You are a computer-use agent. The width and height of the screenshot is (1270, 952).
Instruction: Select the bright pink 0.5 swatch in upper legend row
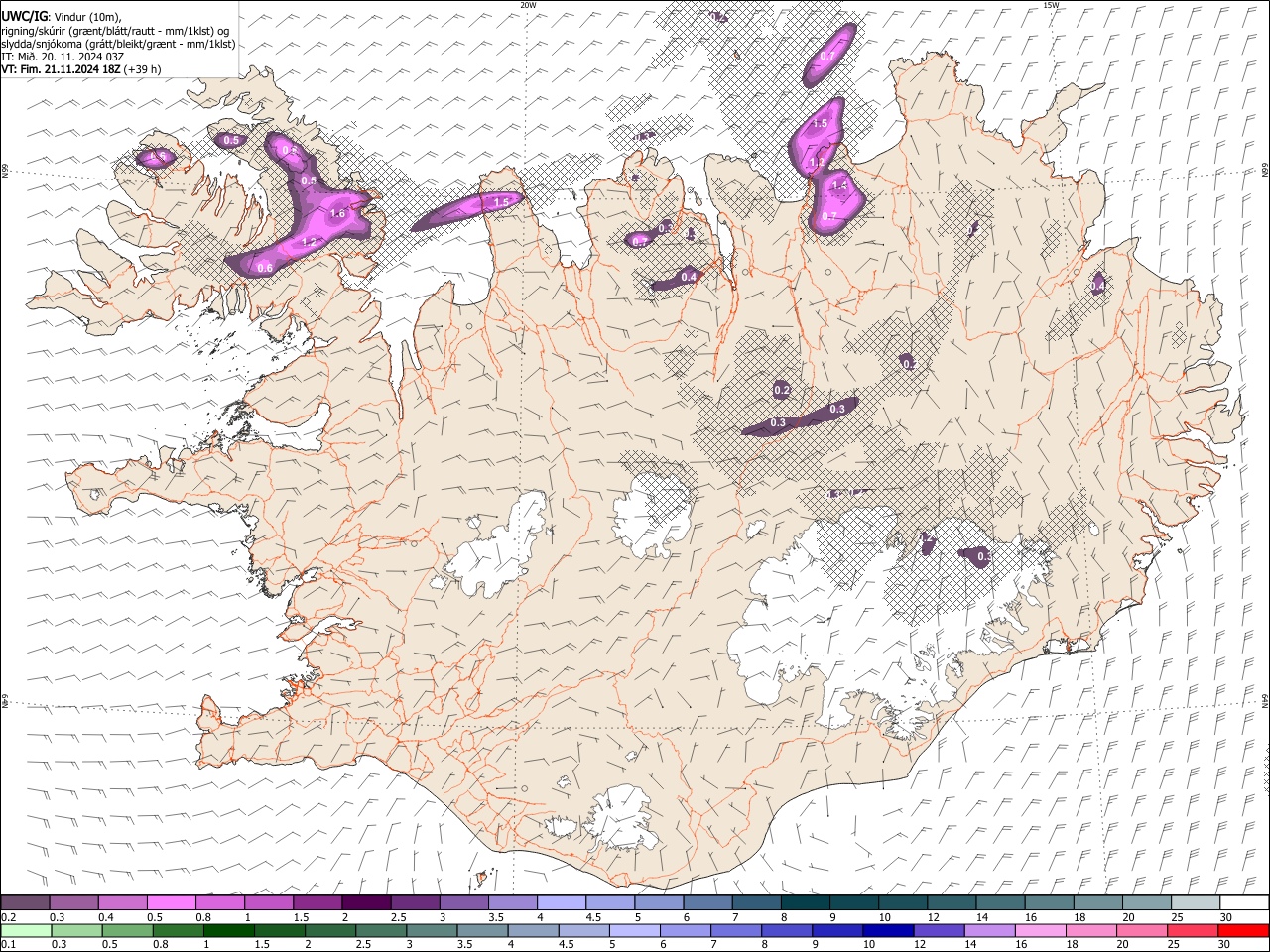(172, 902)
